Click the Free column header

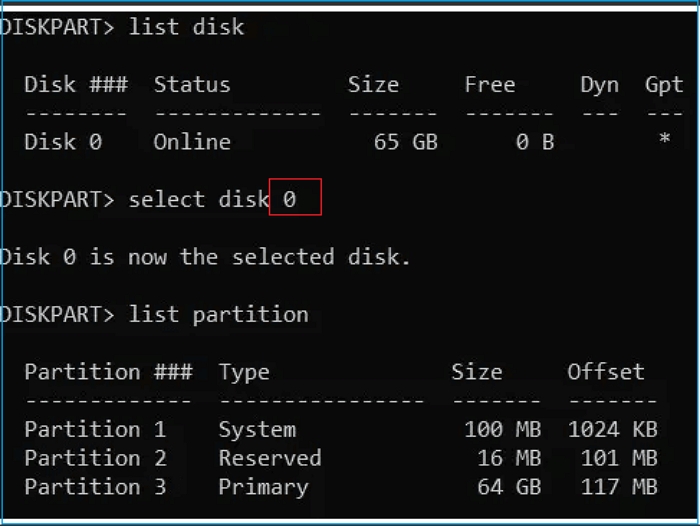pyautogui.click(x=490, y=85)
